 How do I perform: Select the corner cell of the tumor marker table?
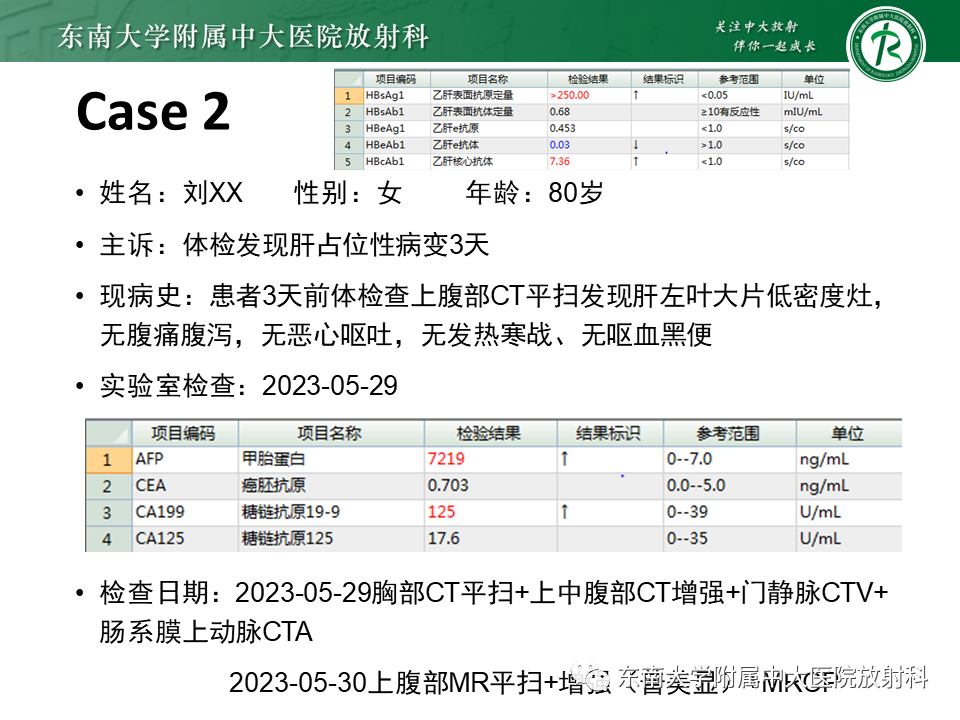click(x=108, y=433)
